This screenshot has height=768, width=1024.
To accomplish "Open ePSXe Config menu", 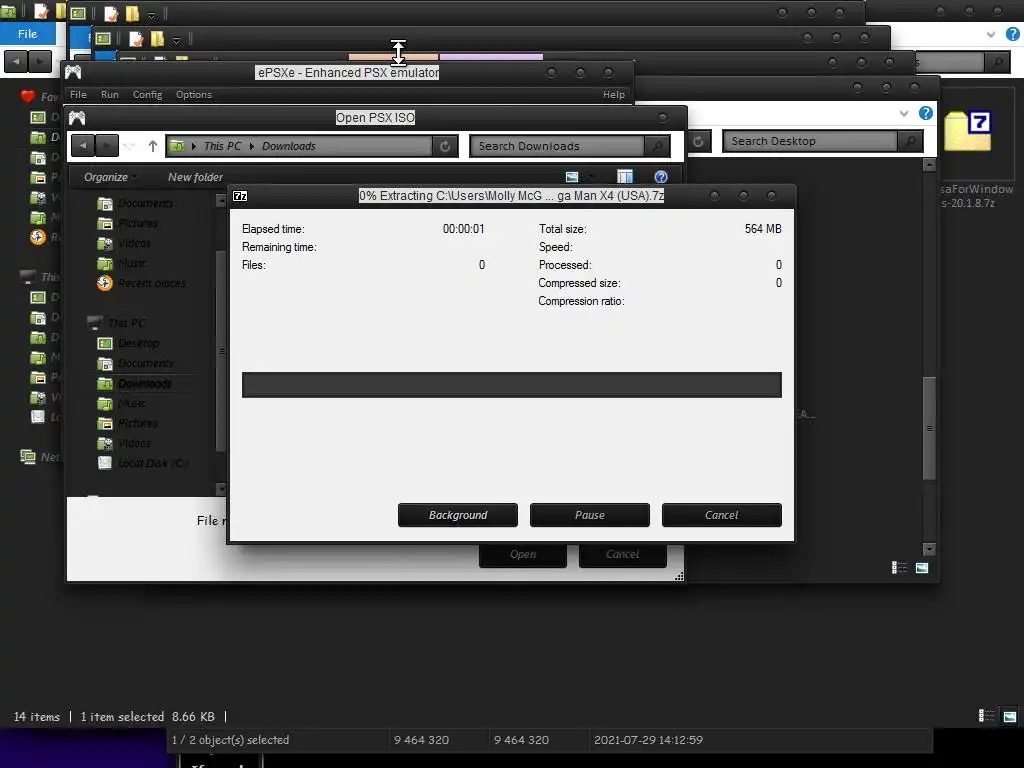I will 148,95.
